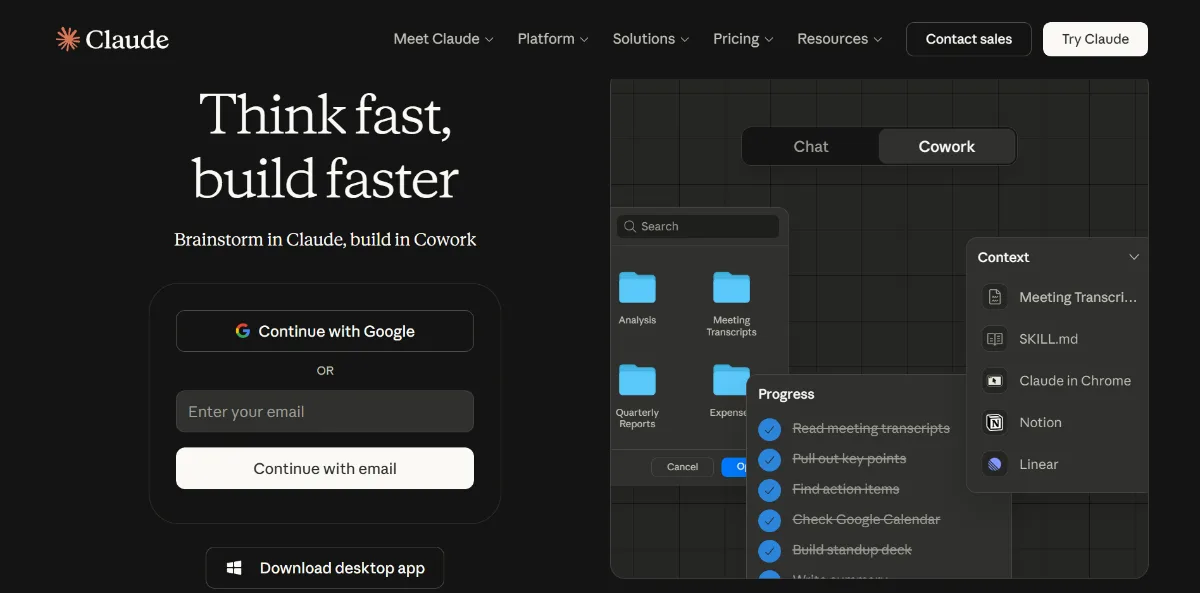1200x593 pixels.
Task: Click the 'SKILL.md' text in Context
Action: [1048, 339]
